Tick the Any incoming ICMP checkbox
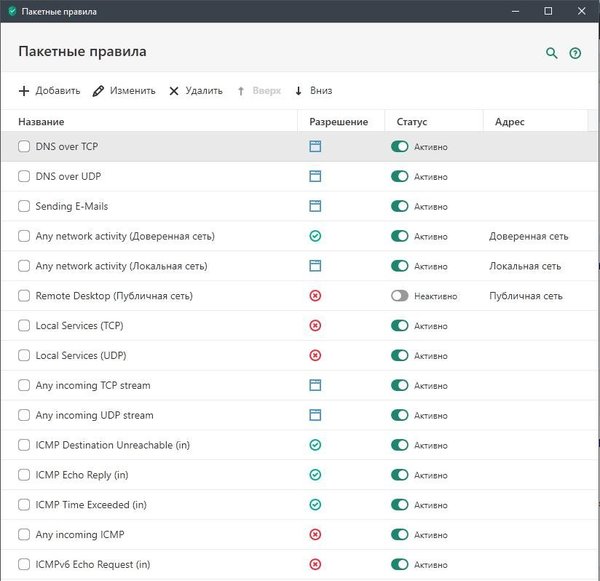The image size is (600, 581). [25, 534]
